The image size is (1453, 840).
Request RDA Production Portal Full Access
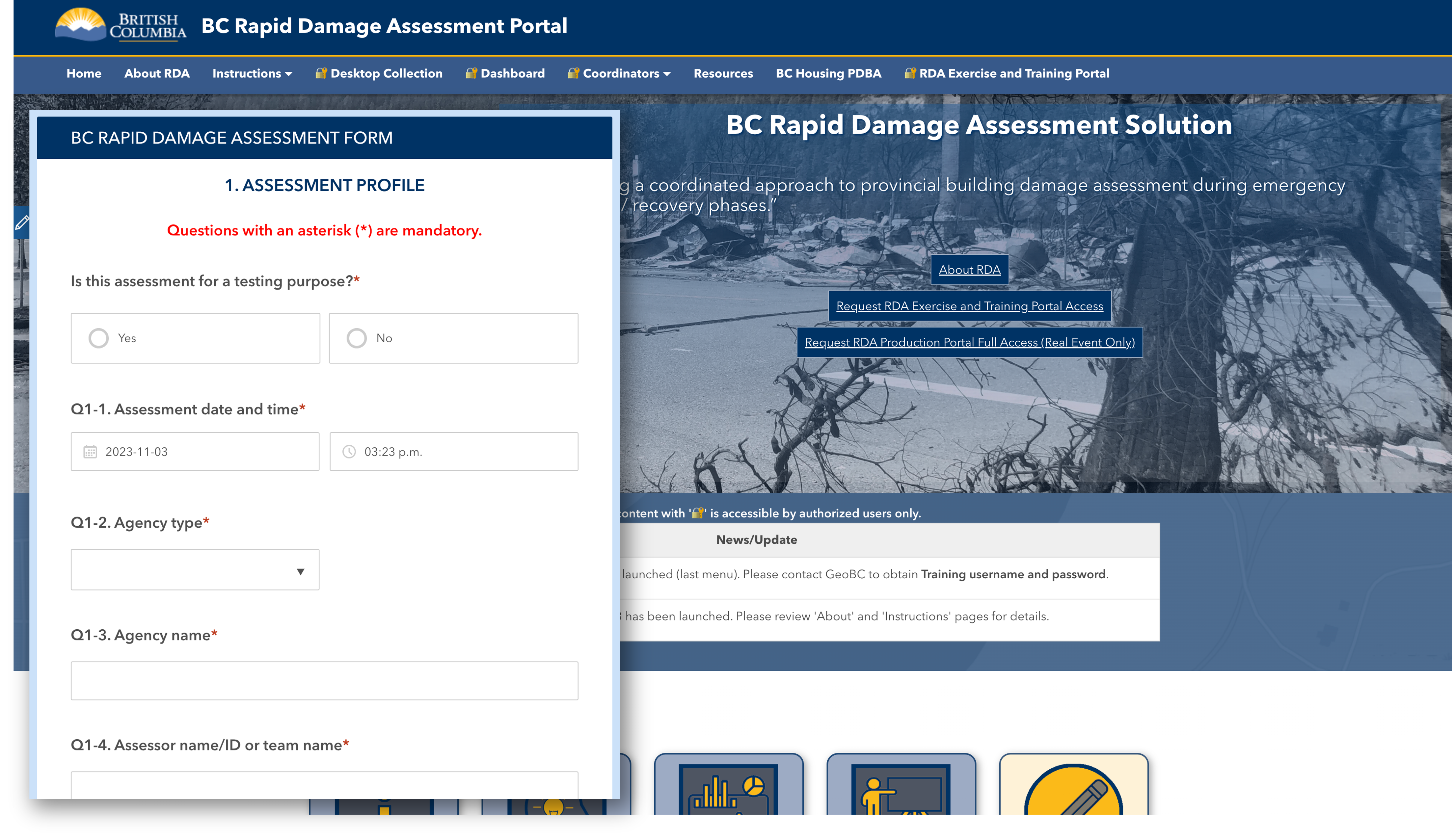[x=969, y=342]
